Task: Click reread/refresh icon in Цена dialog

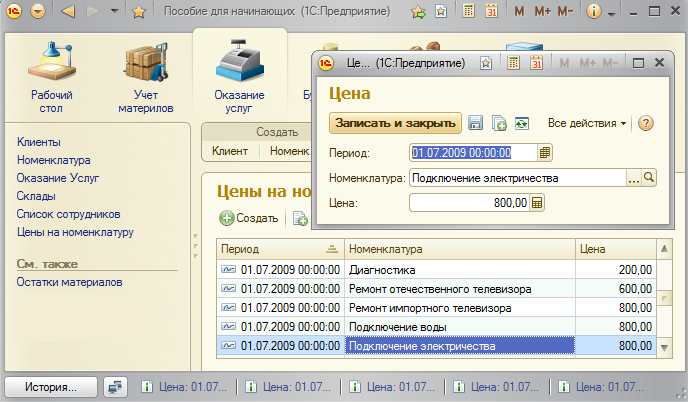Action: pos(522,123)
